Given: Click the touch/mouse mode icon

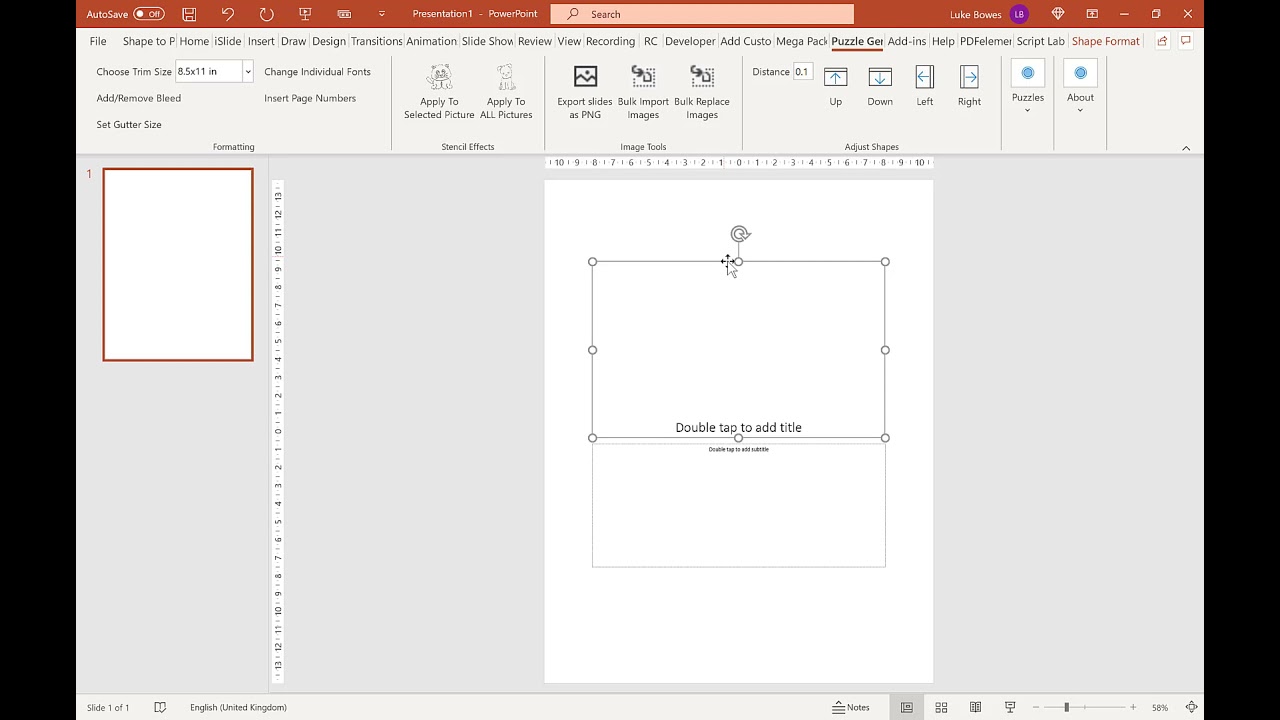Looking at the screenshot, I should point(345,14).
